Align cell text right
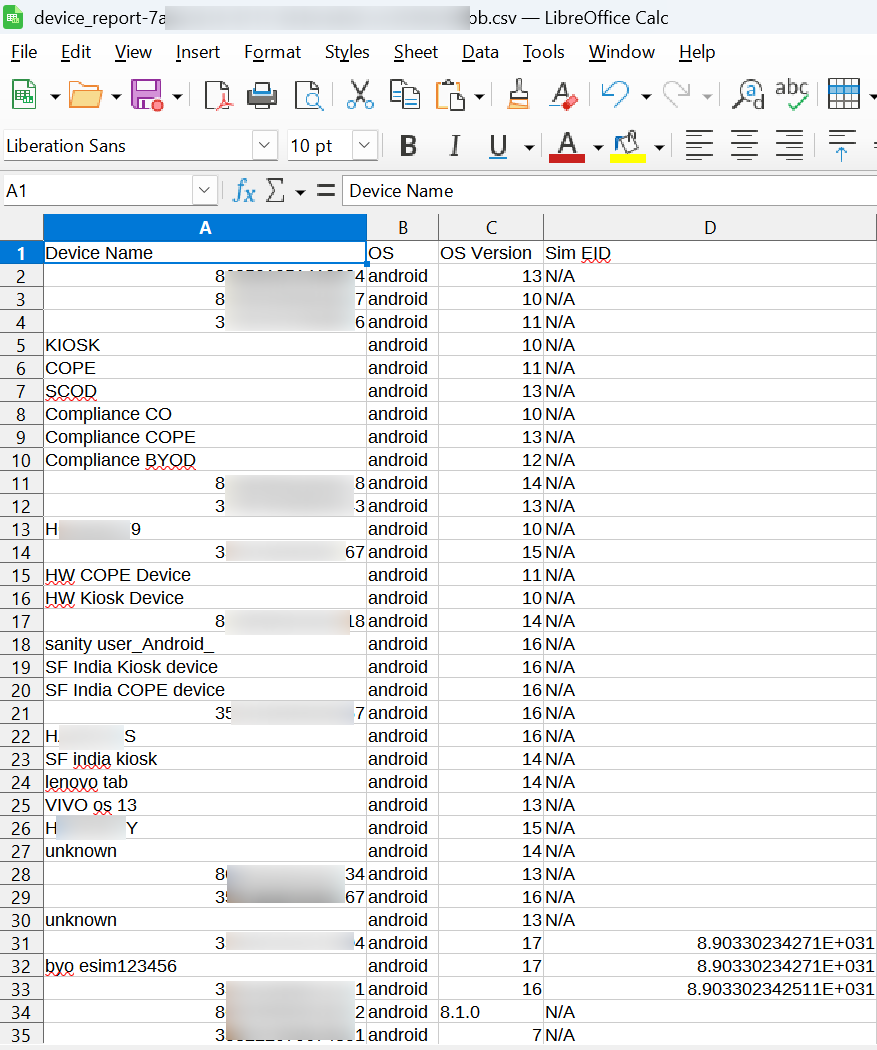 coord(789,145)
